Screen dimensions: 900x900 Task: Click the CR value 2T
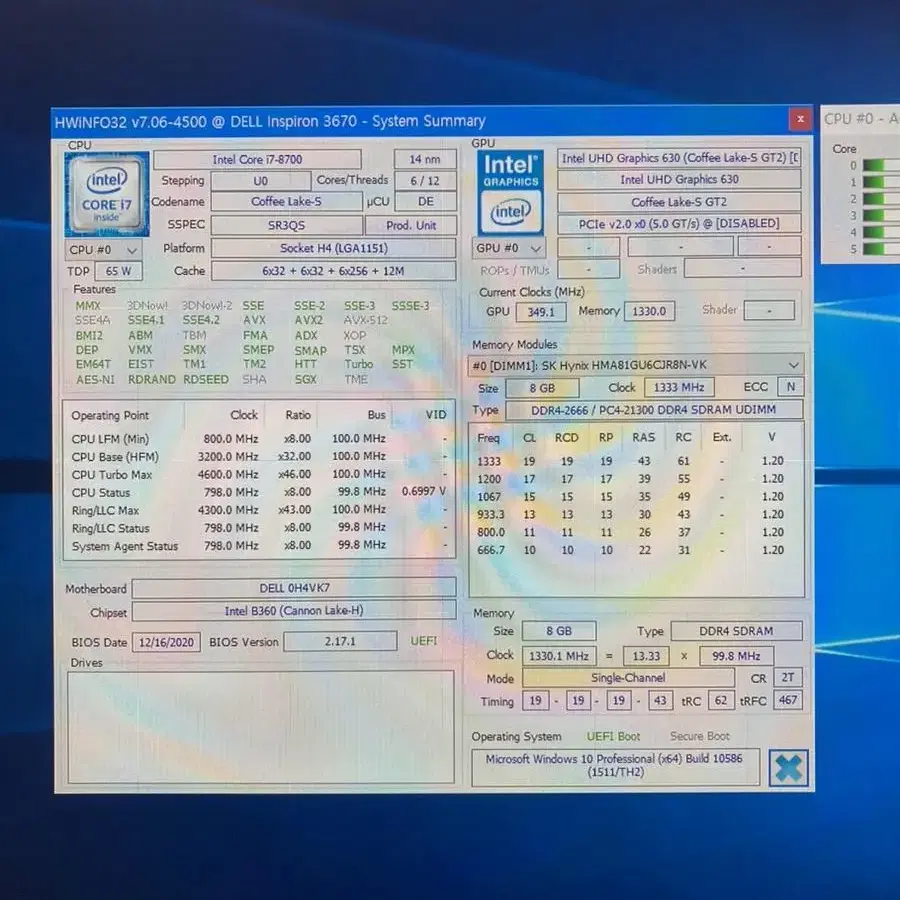788,677
